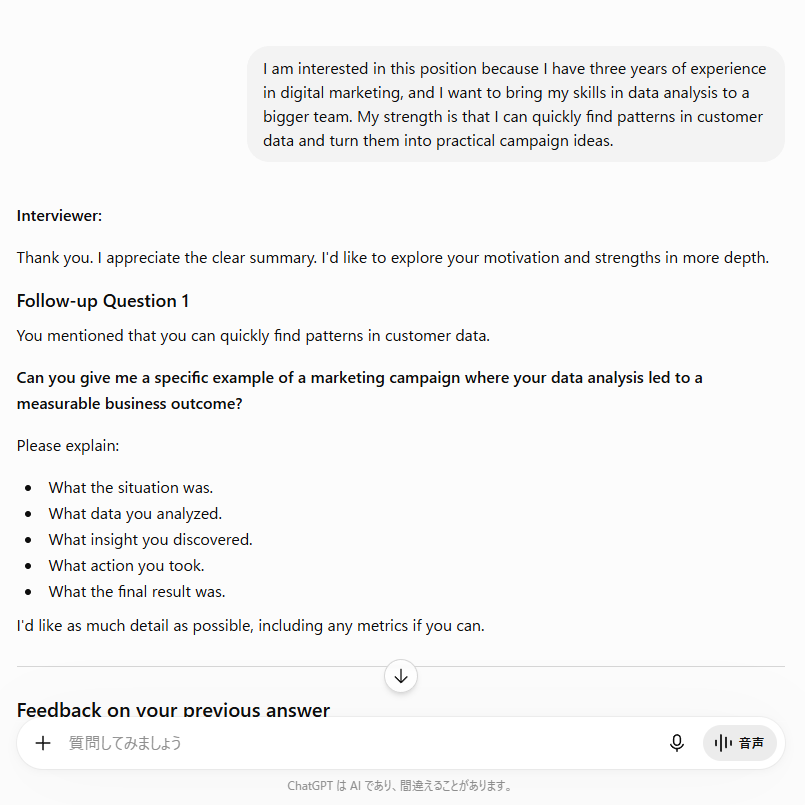Viewport: 805px width, 805px height.
Task: Click bullet "What insight you discovered."
Action: [x=150, y=540]
